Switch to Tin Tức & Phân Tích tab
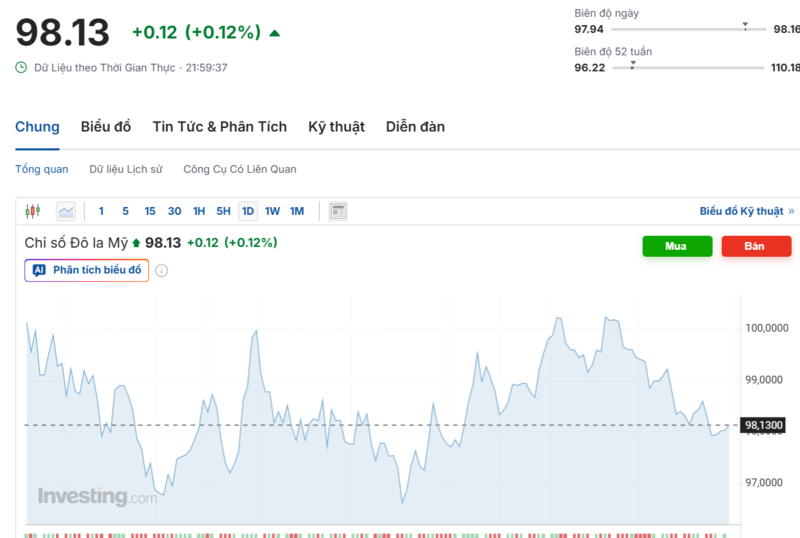Image resolution: width=800 pixels, height=538 pixels. pos(219,127)
